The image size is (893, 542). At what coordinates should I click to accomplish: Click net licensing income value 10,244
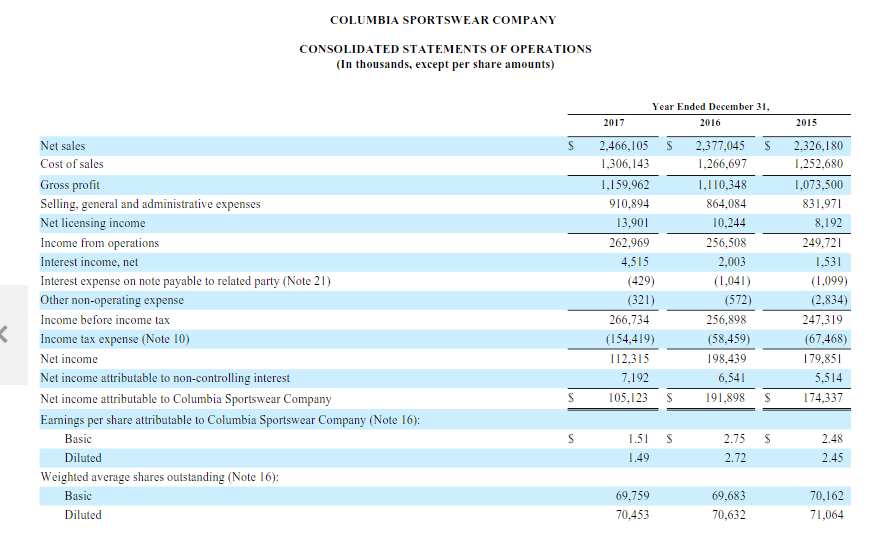click(729, 223)
